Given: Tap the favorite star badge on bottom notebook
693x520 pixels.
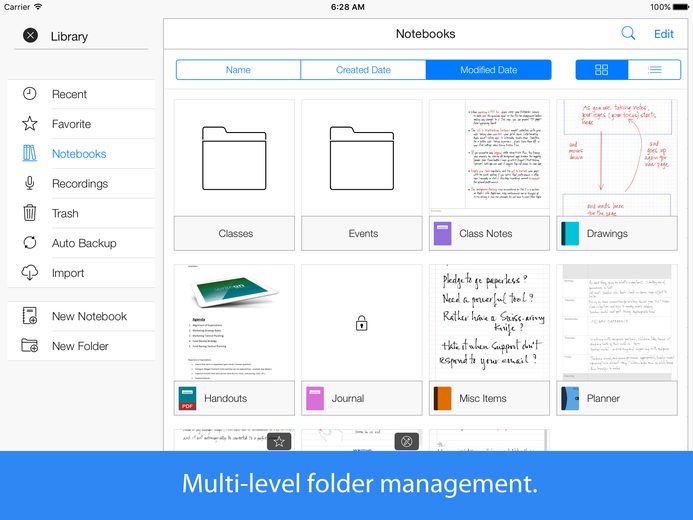Looking at the screenshot, I should pyautogui.click(x=279, y=441).
